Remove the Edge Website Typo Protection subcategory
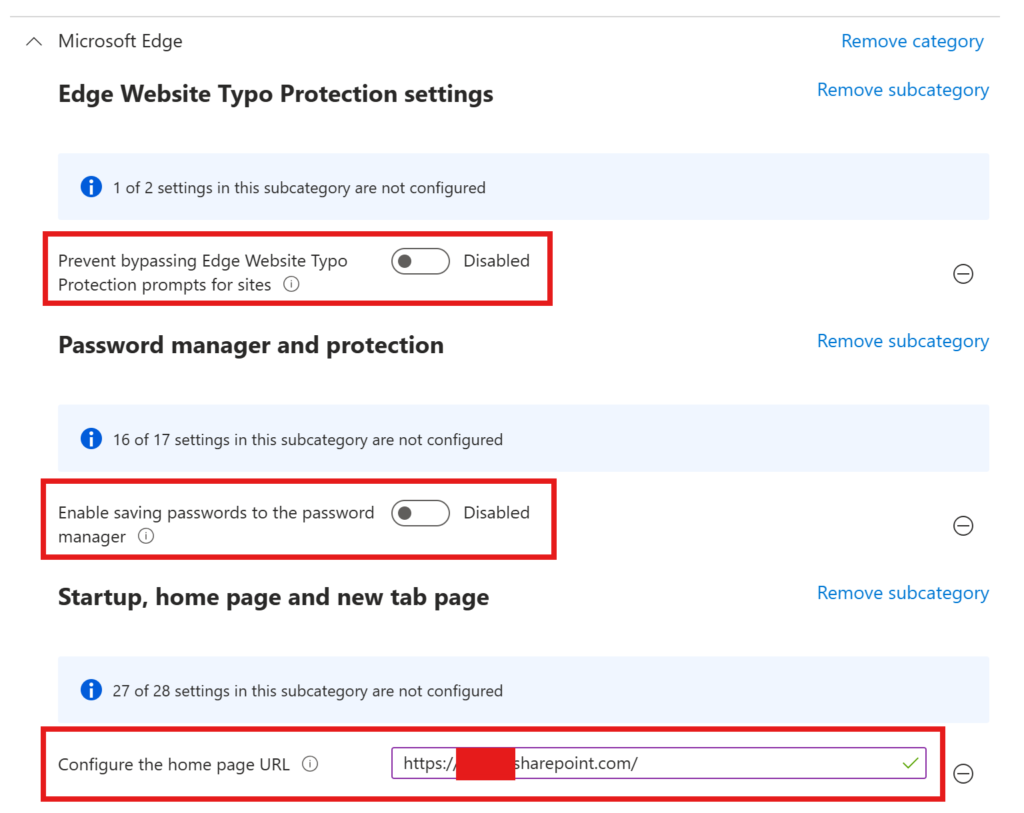Screen dimensions: 1024x813 pyautogui.click(x=902, y=90)
